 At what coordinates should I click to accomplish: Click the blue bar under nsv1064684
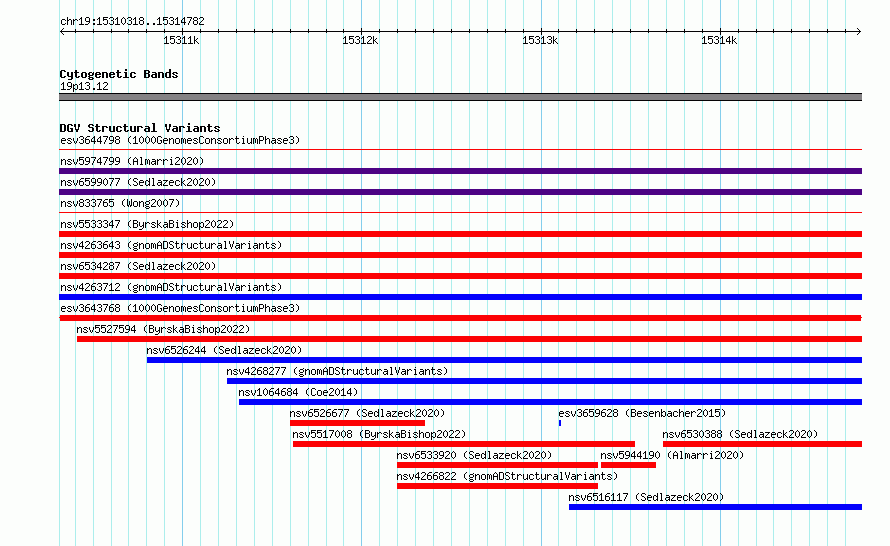(x=551, y=402)
